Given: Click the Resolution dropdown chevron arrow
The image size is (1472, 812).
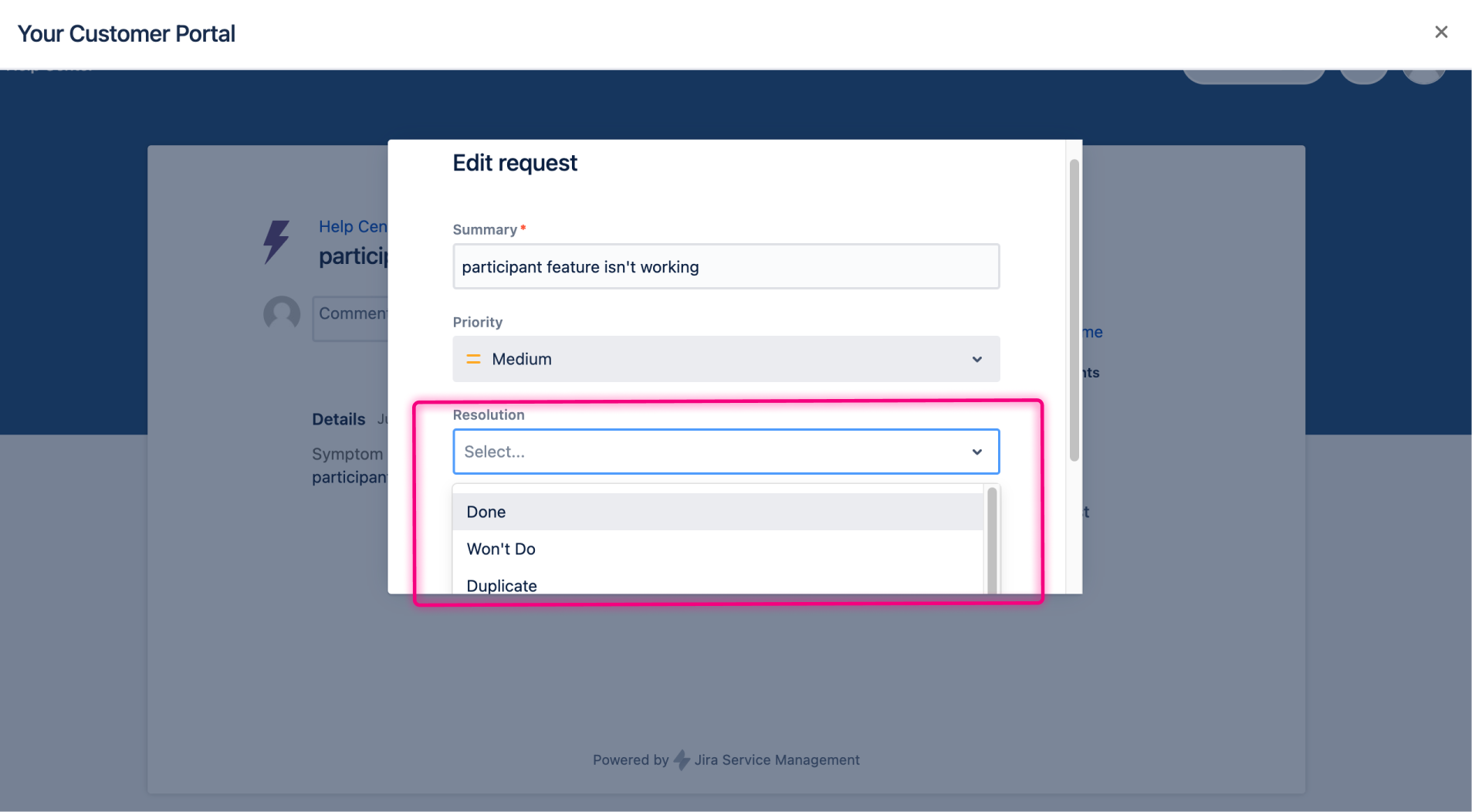Looking at the screenshot, I should [976, 452].
